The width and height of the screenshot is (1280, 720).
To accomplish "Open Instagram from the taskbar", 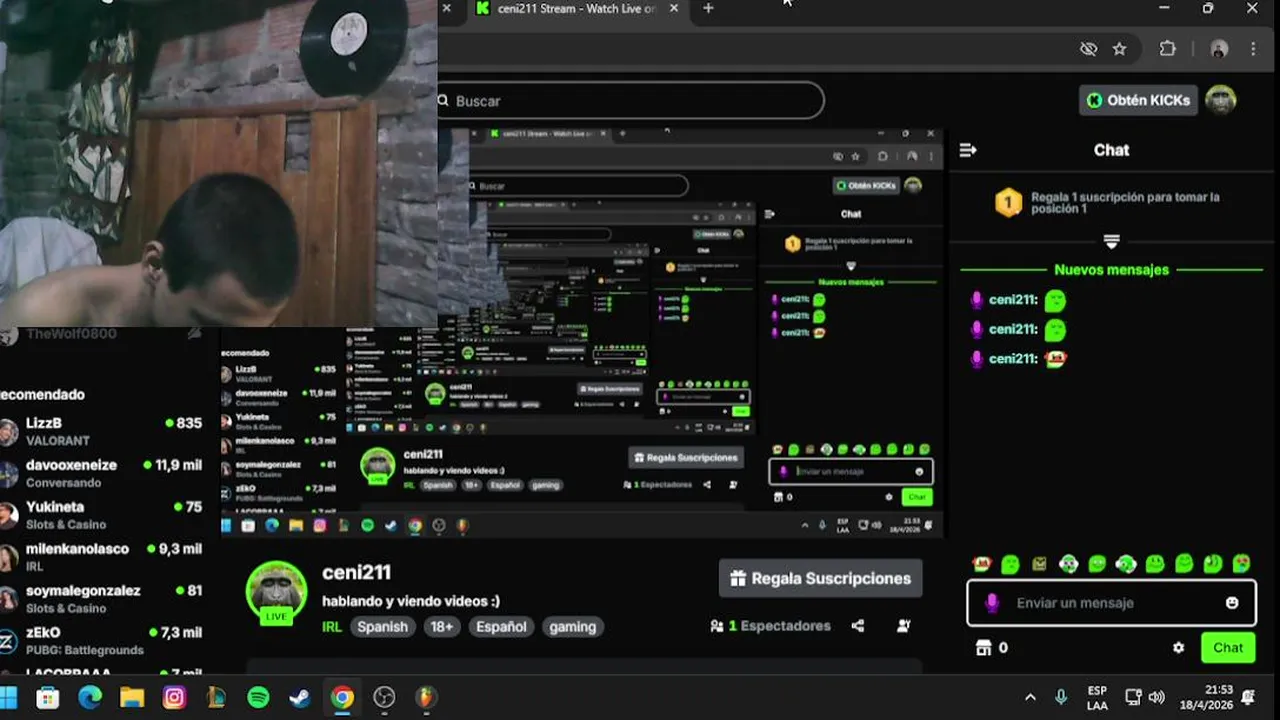I will click(174, 697).
